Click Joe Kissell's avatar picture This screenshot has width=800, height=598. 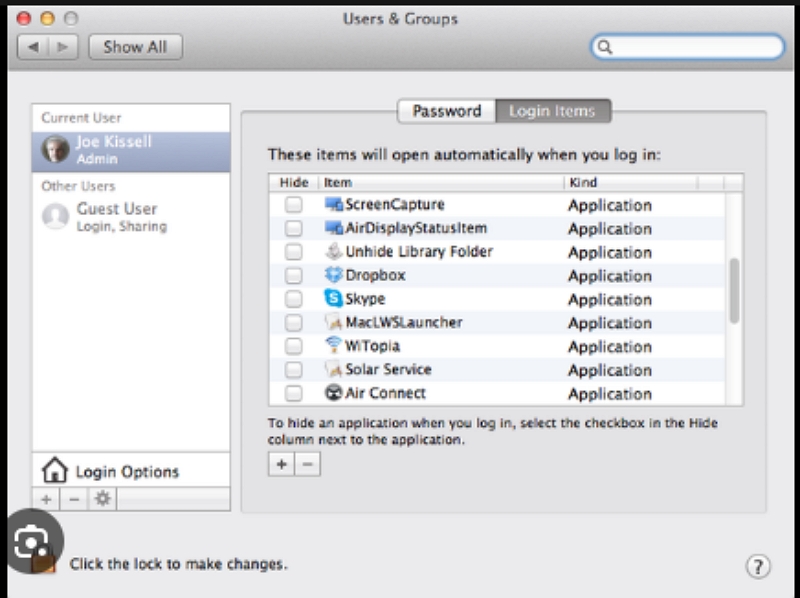[56, 150]
